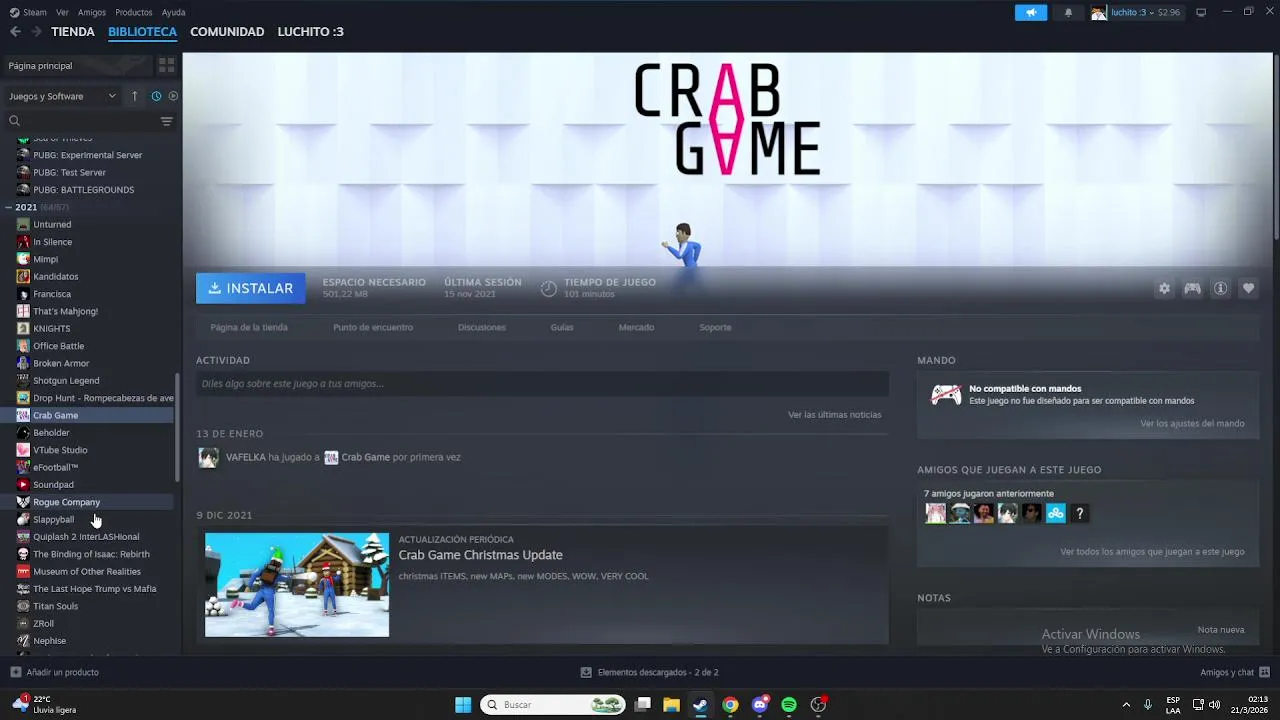This screenshot has width=1280, height=720.
Task: Open Windows Start button on taskbar
Action: pos(463,705)
